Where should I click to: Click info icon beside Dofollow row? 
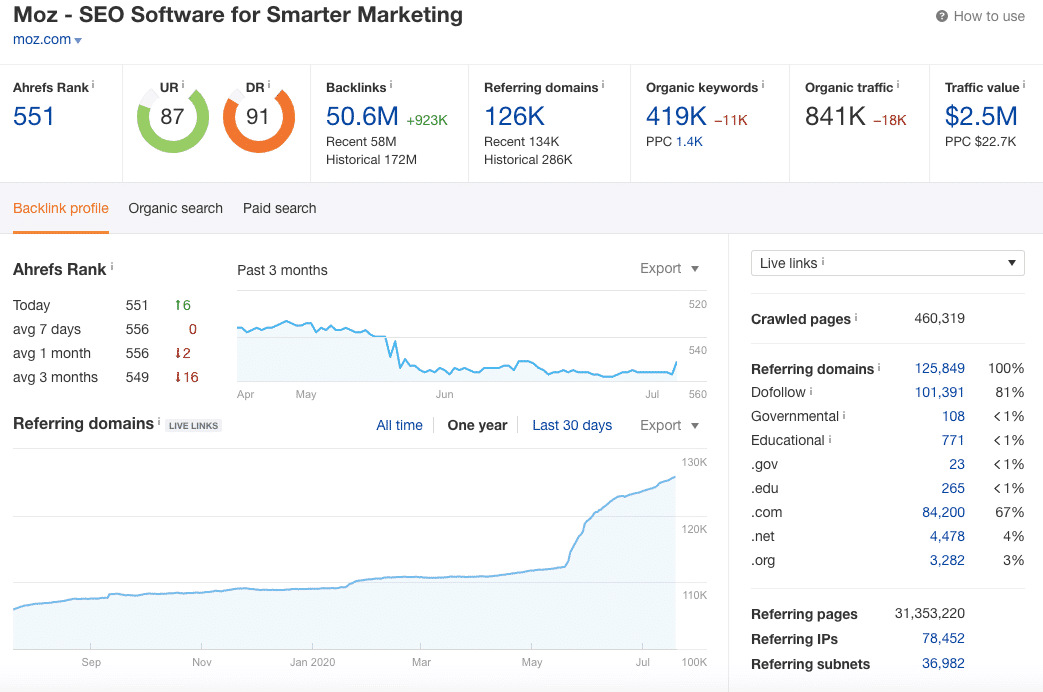[811, 391]
